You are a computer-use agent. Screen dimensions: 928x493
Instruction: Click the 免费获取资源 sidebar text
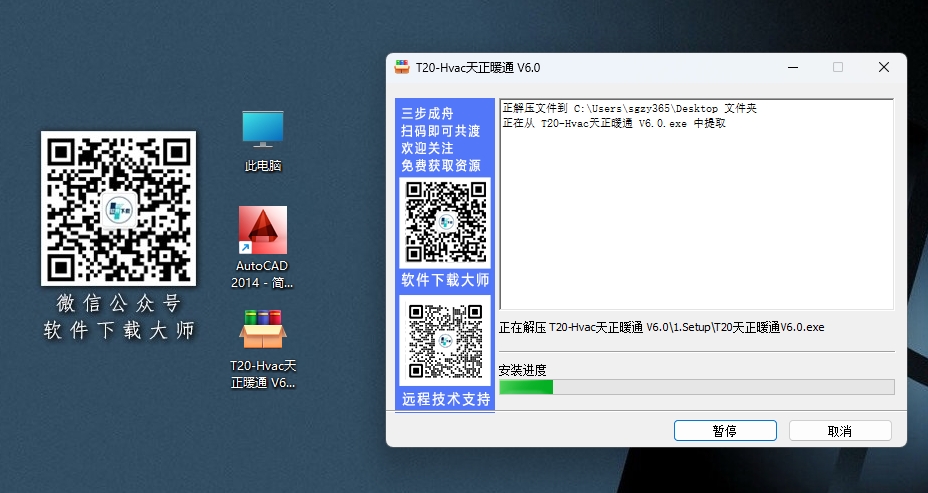click(x=441, y=165)
